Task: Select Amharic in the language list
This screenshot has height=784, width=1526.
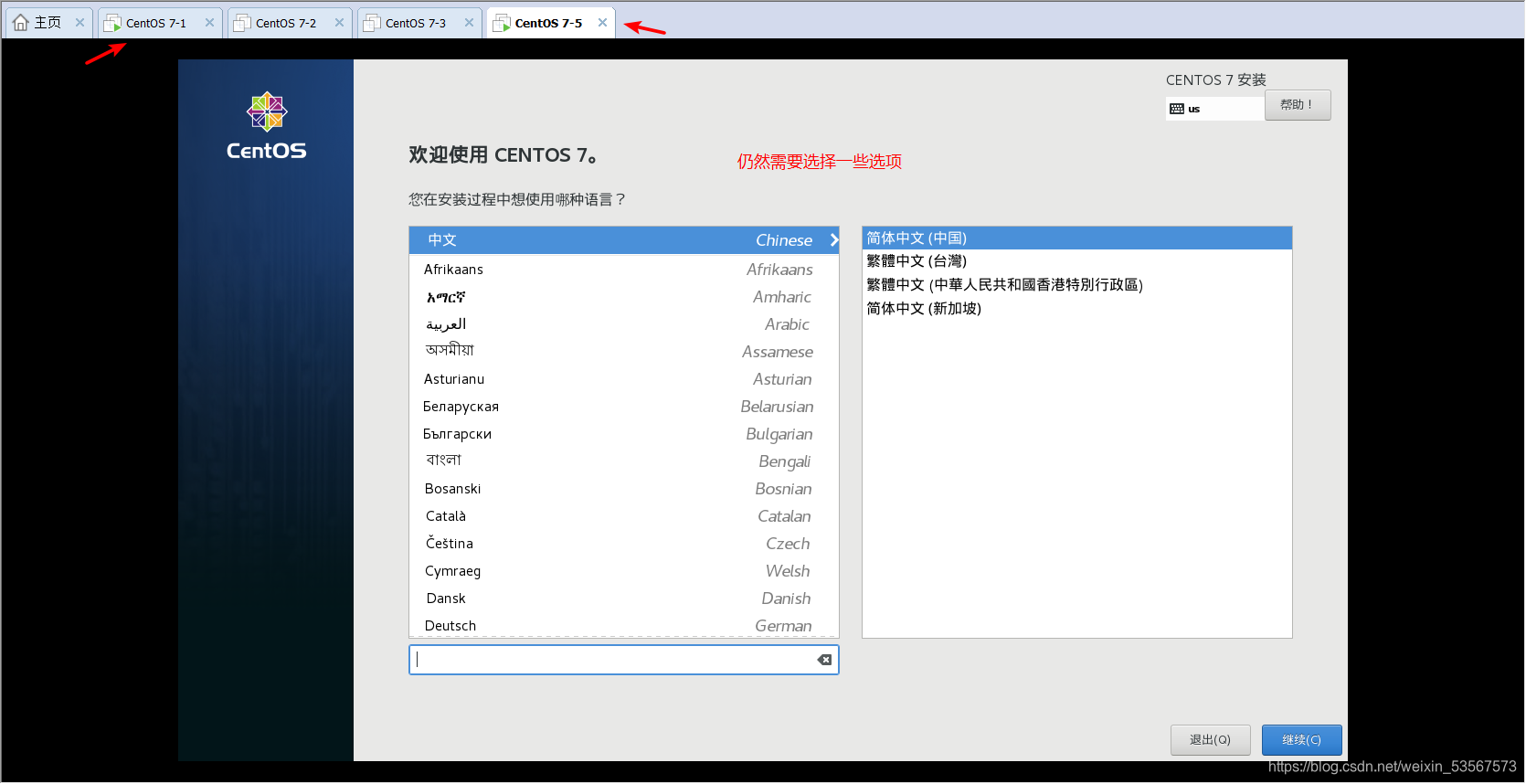Action: click(624, 297)
